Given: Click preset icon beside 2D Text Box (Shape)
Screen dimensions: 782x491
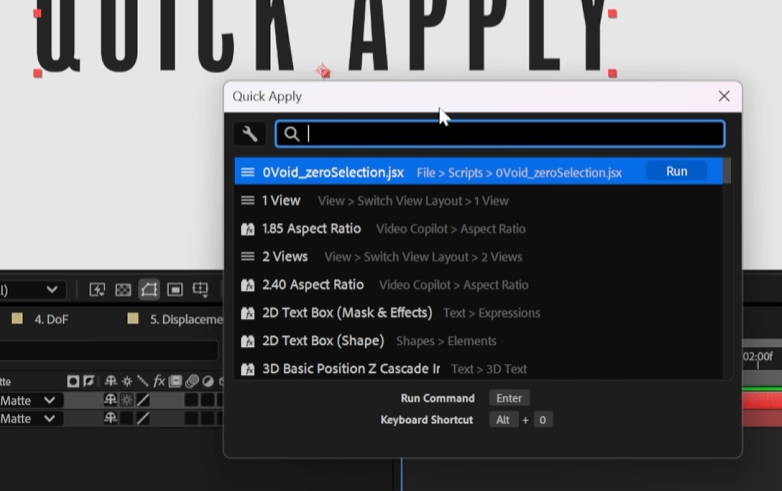Looking at the screenshot, I should click(x=247, y=341).
